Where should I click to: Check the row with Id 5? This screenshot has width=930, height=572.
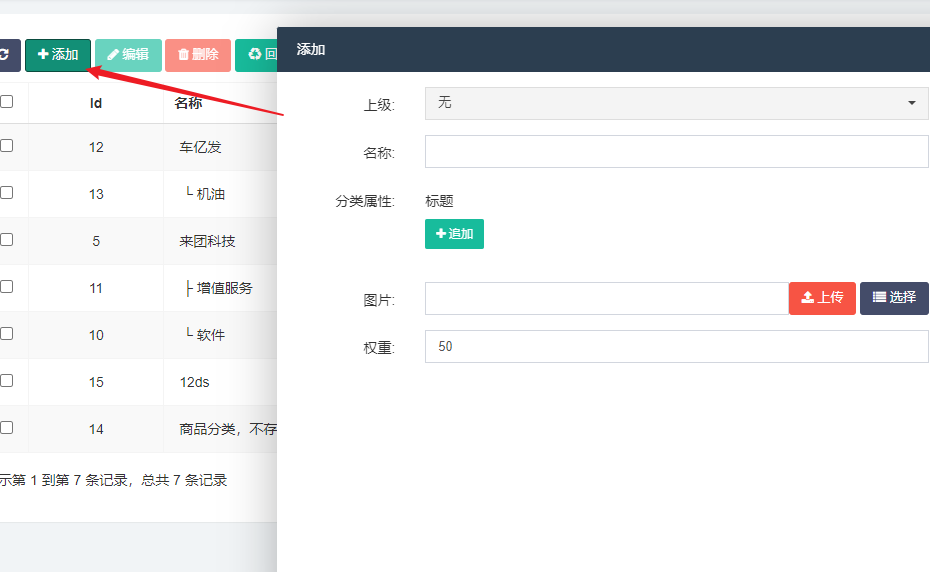(7, 240)
